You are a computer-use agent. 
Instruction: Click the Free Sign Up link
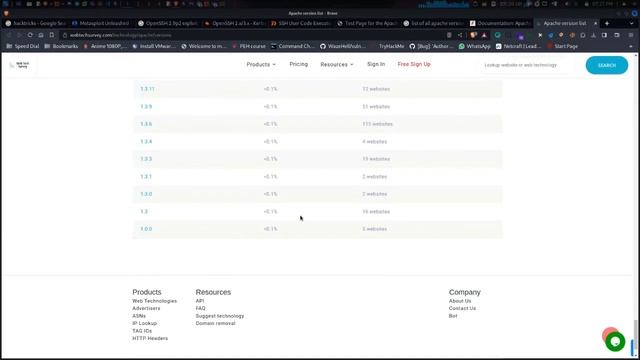click(x=414, y=64)
